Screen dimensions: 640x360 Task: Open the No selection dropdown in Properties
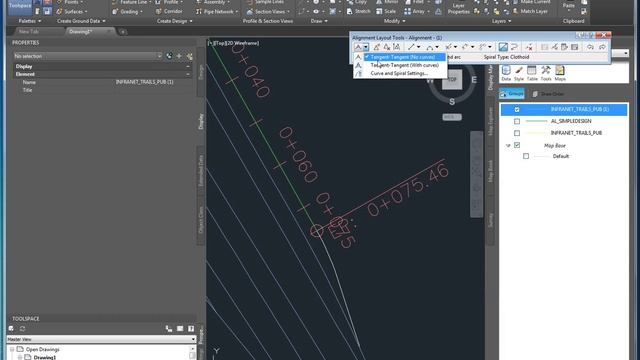point(88,56)
